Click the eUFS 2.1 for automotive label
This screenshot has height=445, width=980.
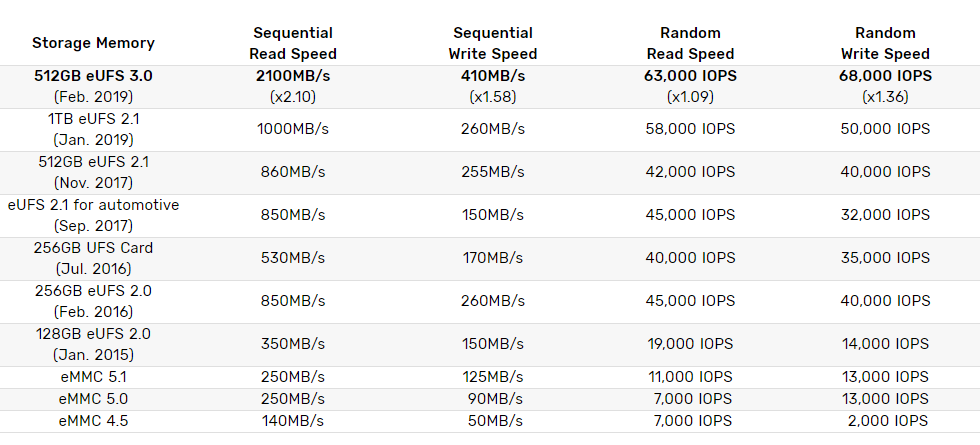coord(93,205)
